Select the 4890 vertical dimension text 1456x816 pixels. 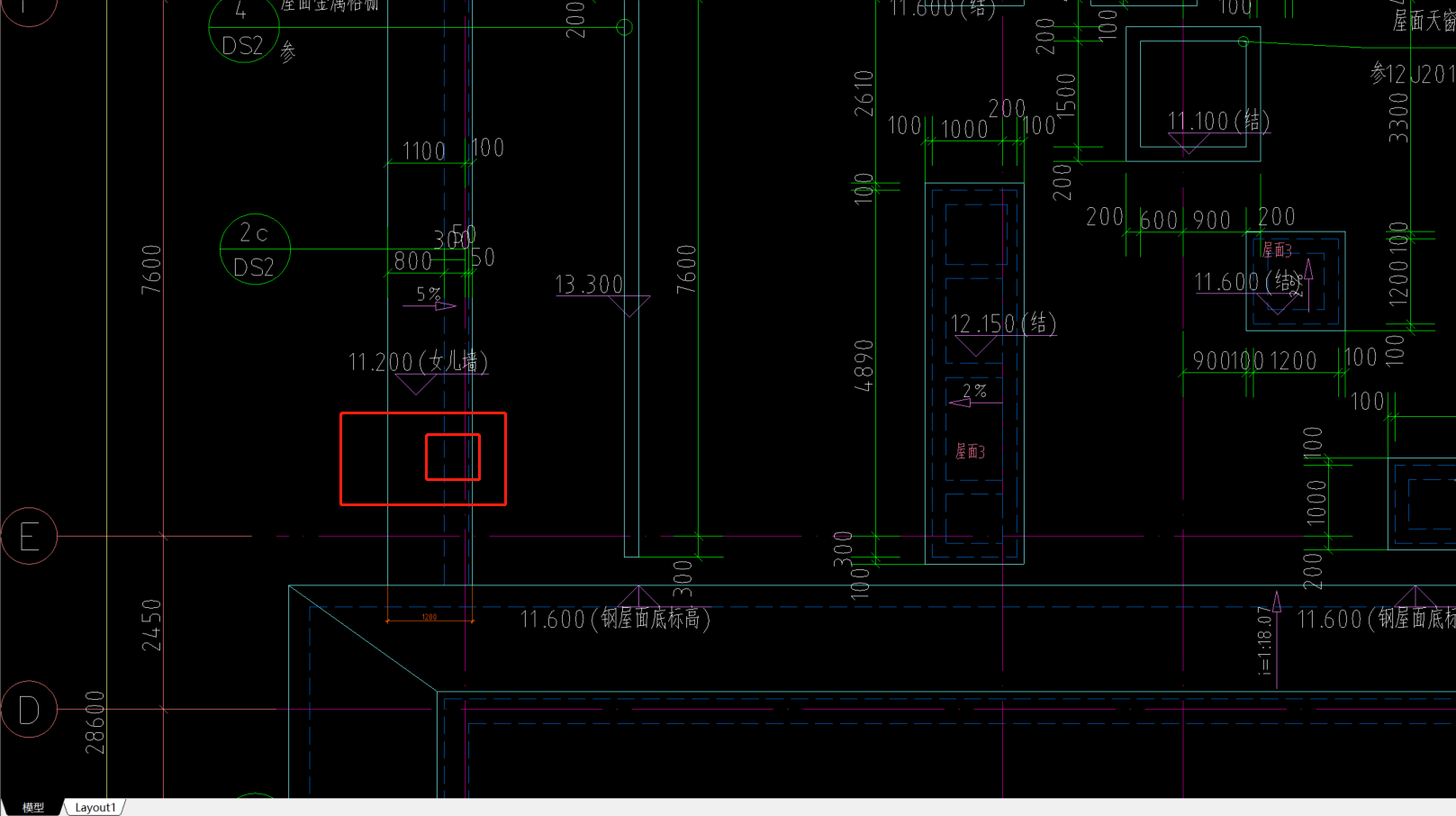[864, 366]
